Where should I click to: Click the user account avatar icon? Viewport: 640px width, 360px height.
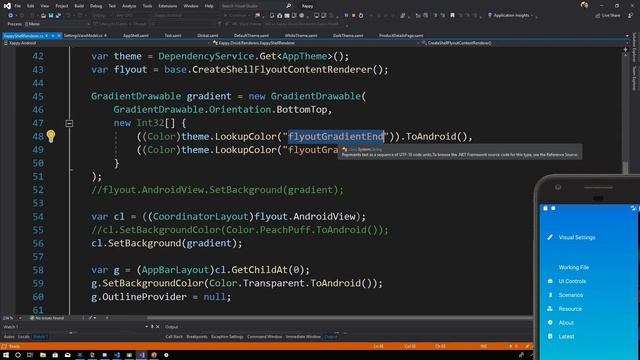(x=584, y=5)
